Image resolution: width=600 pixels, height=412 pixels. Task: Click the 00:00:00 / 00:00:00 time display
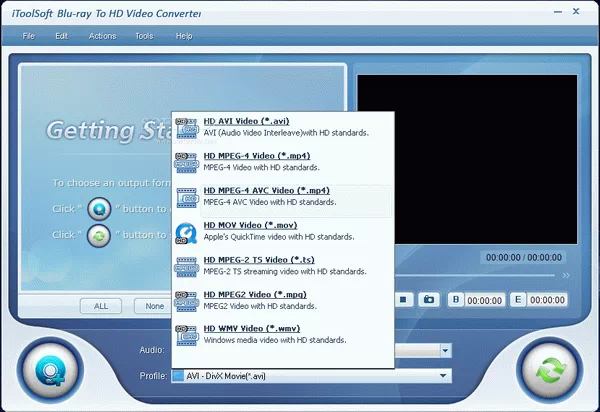[x=524, y=257]
